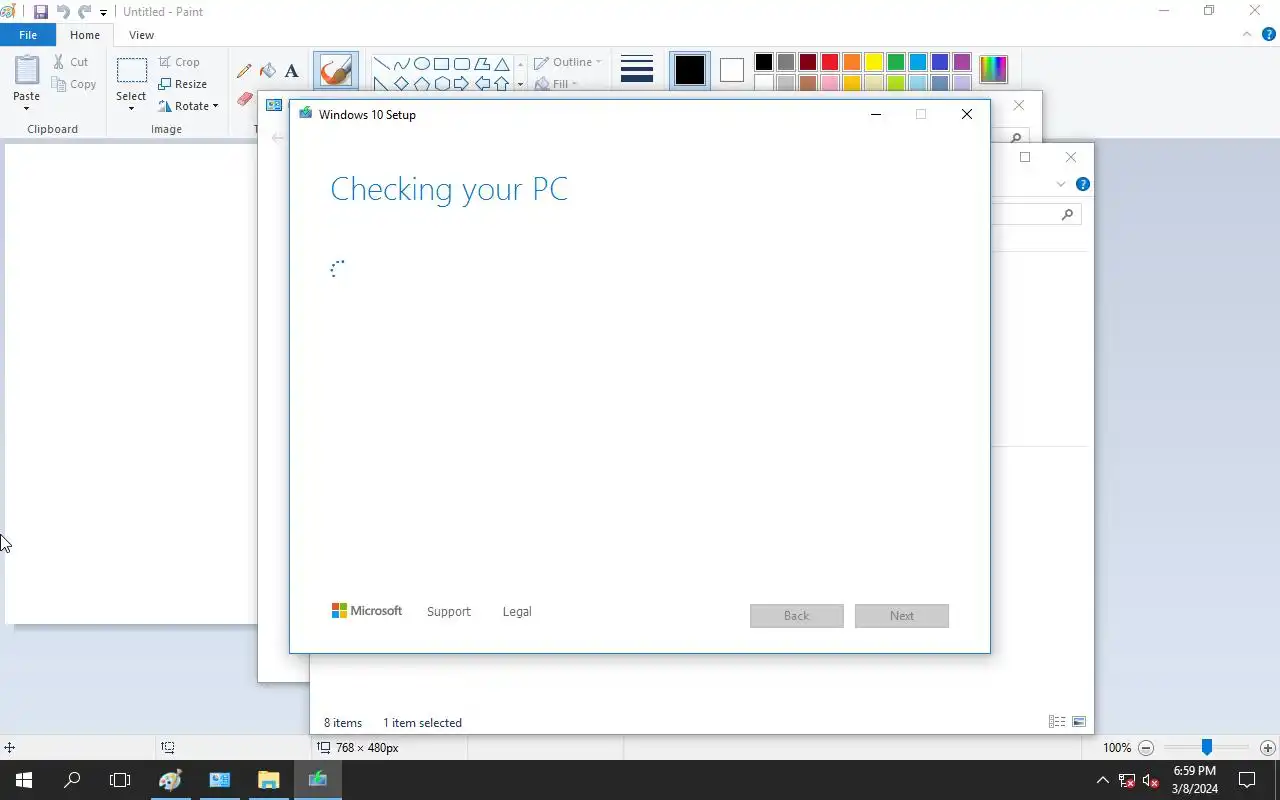The image size is (1280, 800).
Task: Select Color 1 black swatch
Action: [689, 70]
